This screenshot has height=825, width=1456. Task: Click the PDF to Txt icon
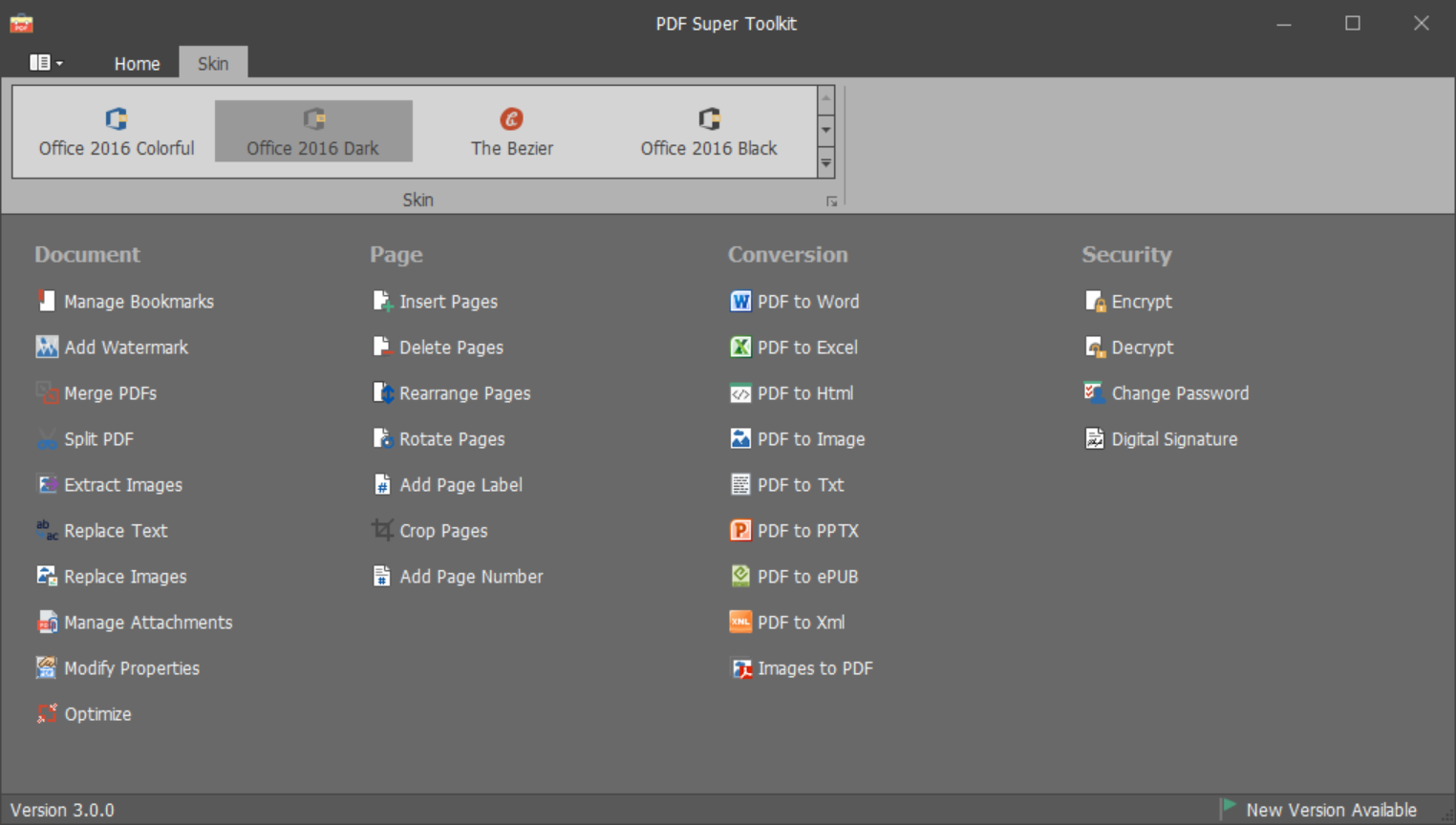[x=740, y=485]
